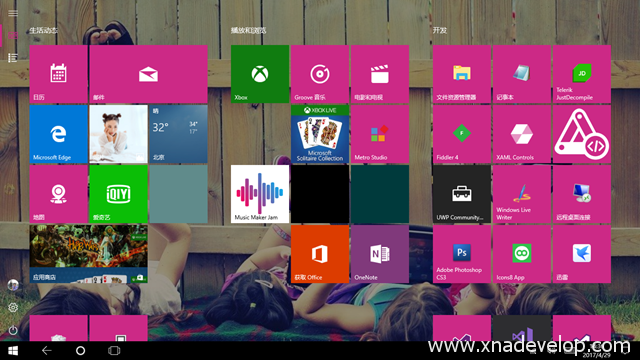Click the Back arrow on the taskbar
The width and height of the screenshot is (640, 360).
47,351
